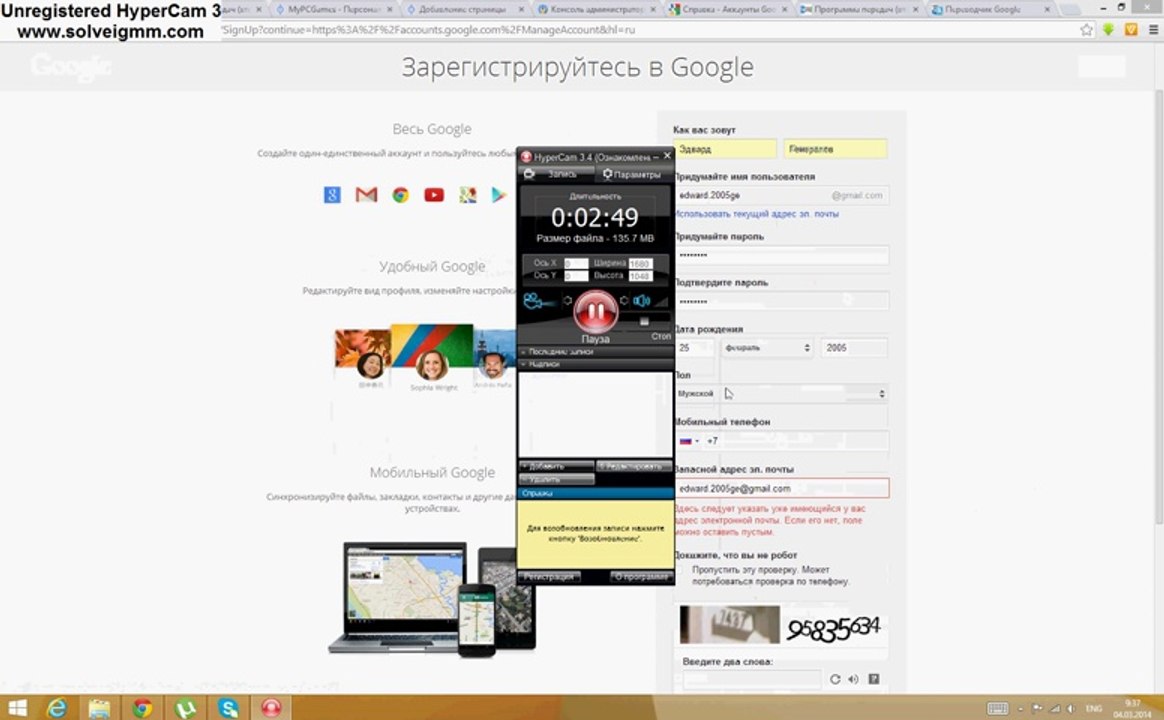Stop the HyperCam recording with the stop button
The width and height of the screenshot is (1164, 720).
644,321
